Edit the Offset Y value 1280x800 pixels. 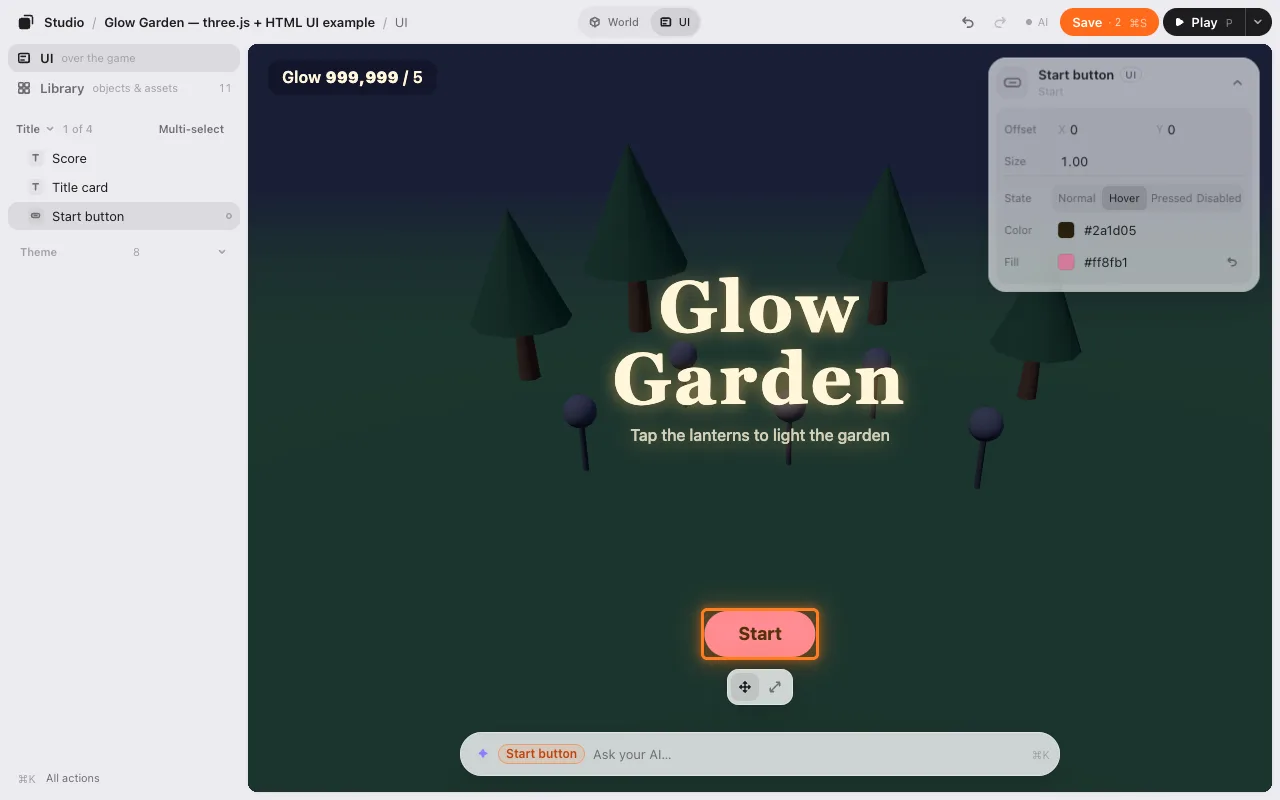click(x=1198, y=129)
